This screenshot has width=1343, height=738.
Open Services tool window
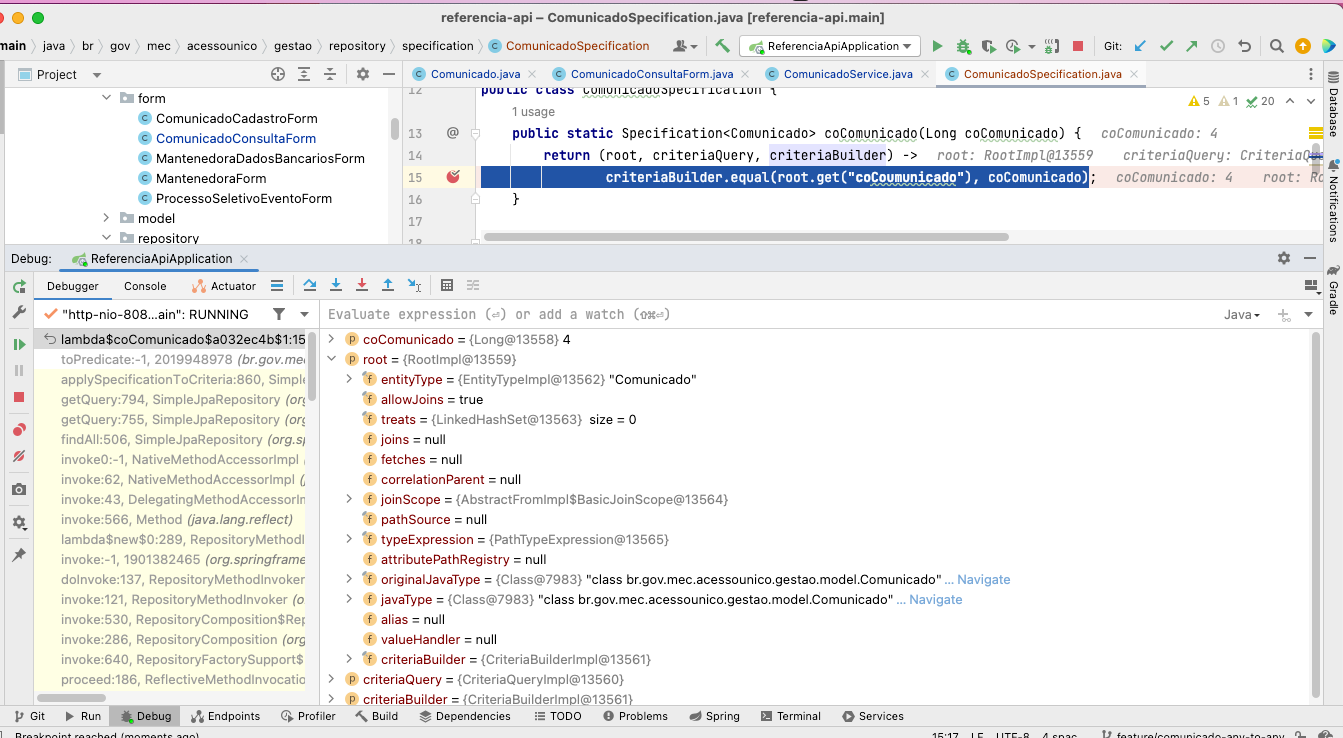(872, 716)
